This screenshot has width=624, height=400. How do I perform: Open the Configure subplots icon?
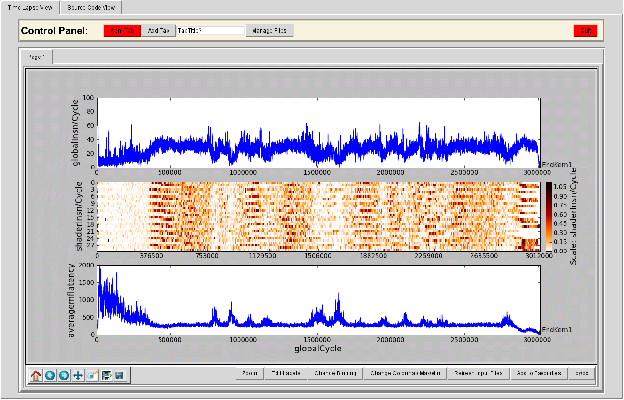106,375
